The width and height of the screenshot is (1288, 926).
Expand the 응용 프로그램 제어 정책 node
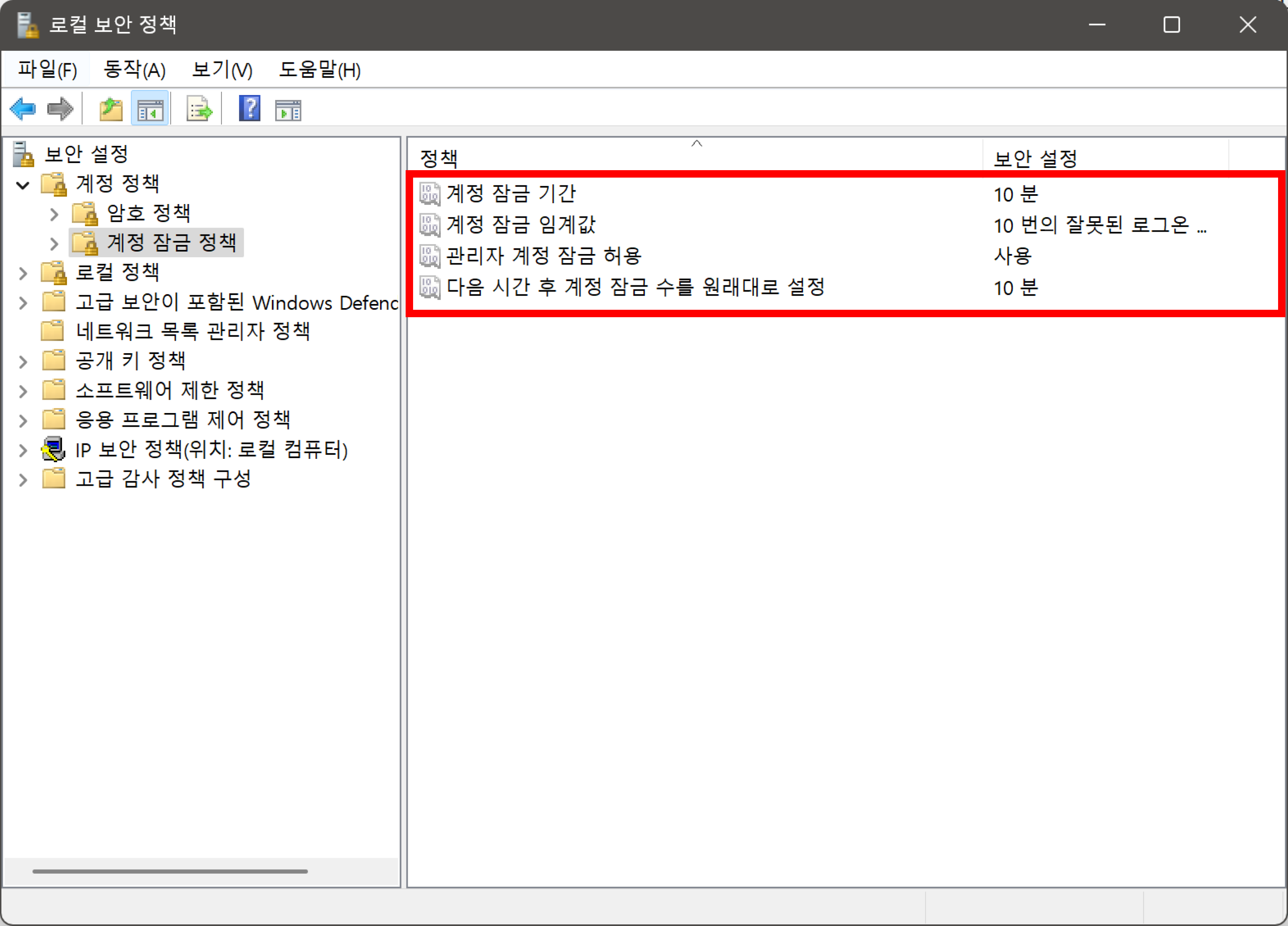(x=23, y=421)
